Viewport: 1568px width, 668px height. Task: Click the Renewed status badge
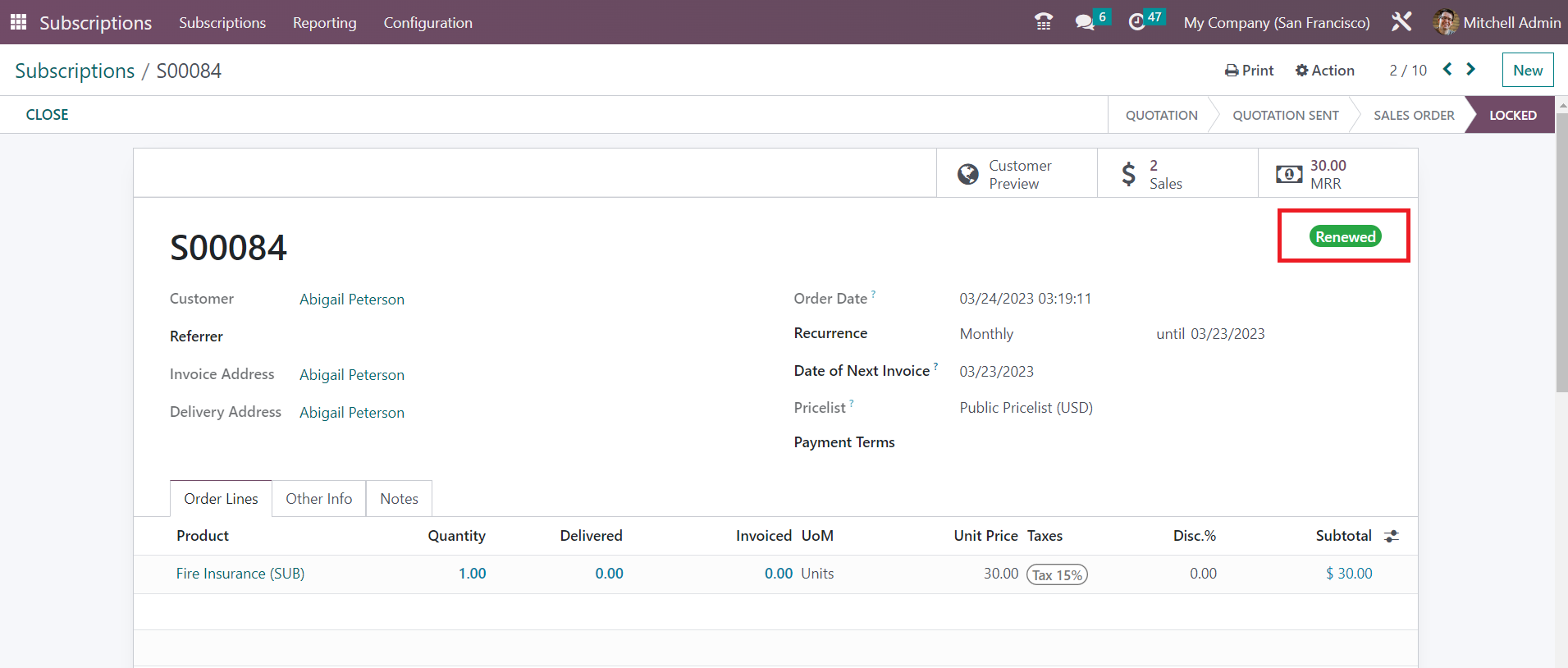tap(1346, 236)
